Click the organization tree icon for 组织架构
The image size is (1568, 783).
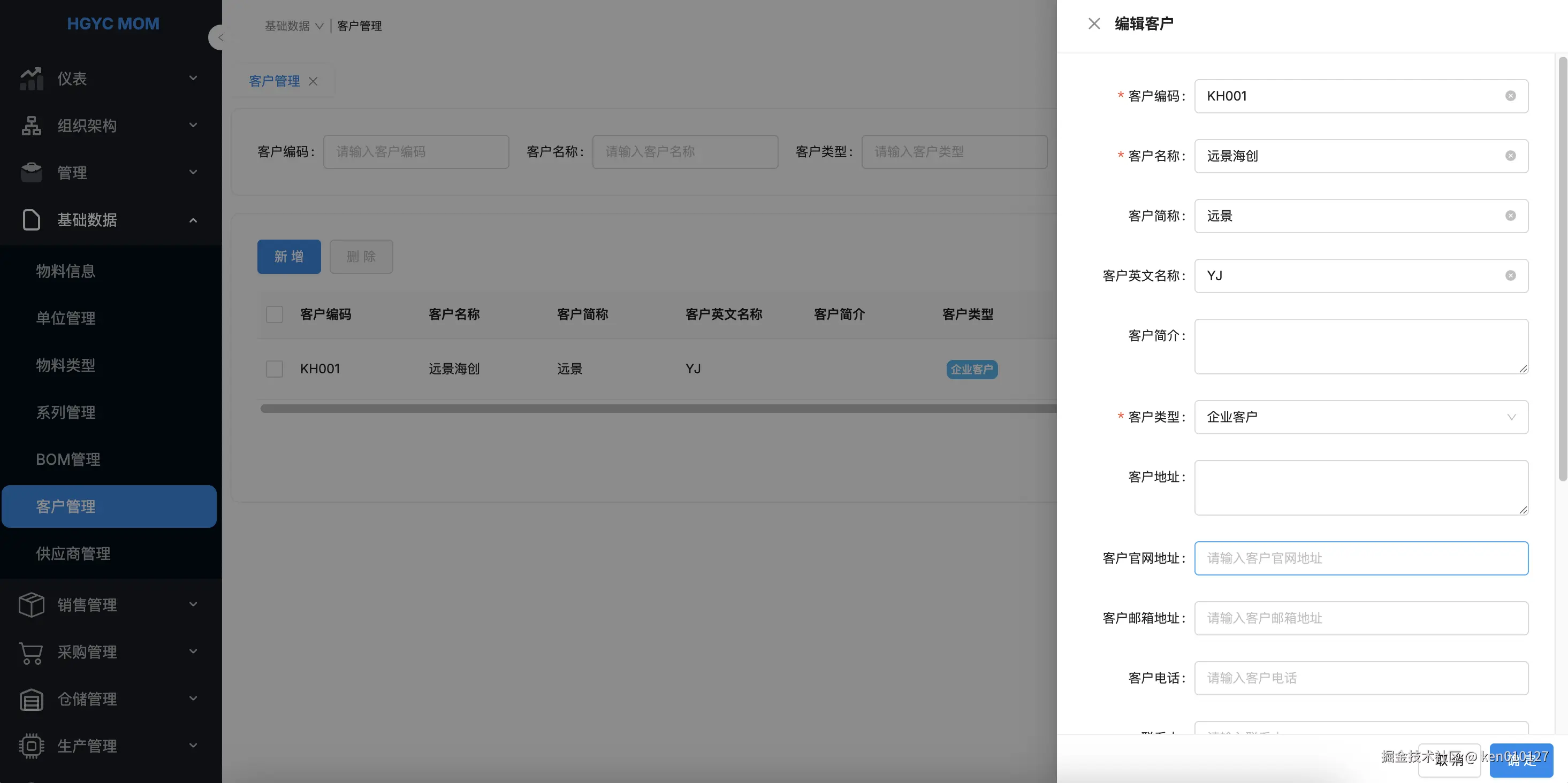31,125
